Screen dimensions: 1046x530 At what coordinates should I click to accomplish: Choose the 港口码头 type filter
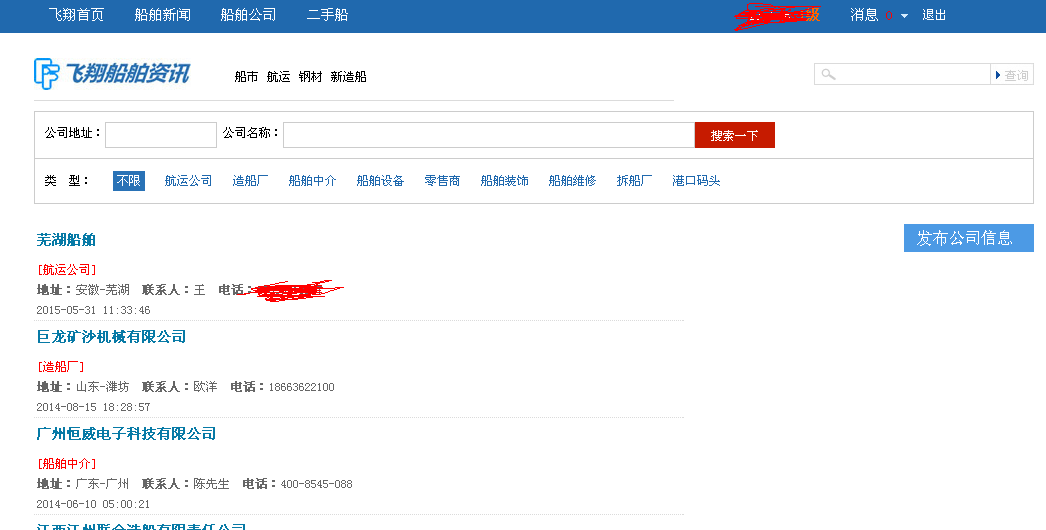tap(696, 181)
